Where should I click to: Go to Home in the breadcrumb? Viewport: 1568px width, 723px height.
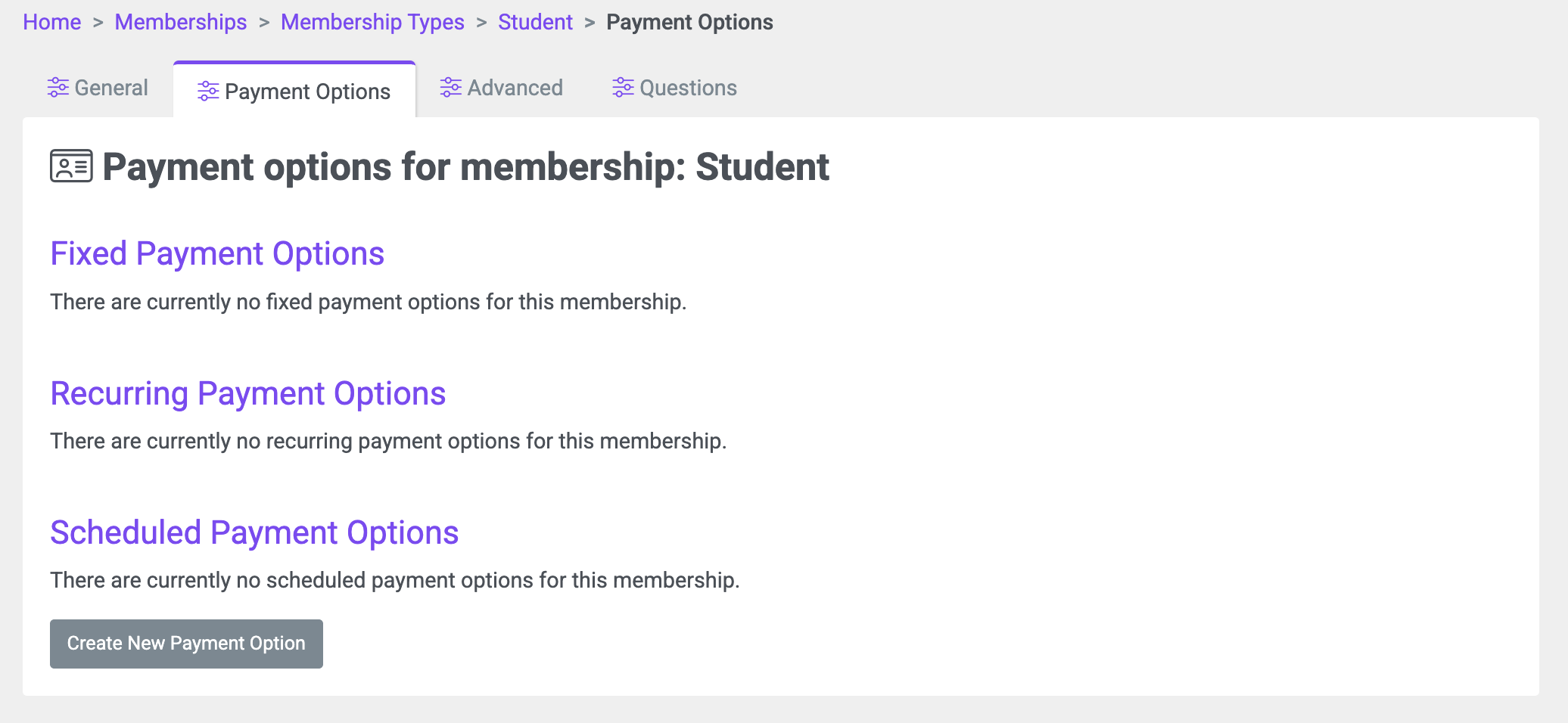point(51,22)
